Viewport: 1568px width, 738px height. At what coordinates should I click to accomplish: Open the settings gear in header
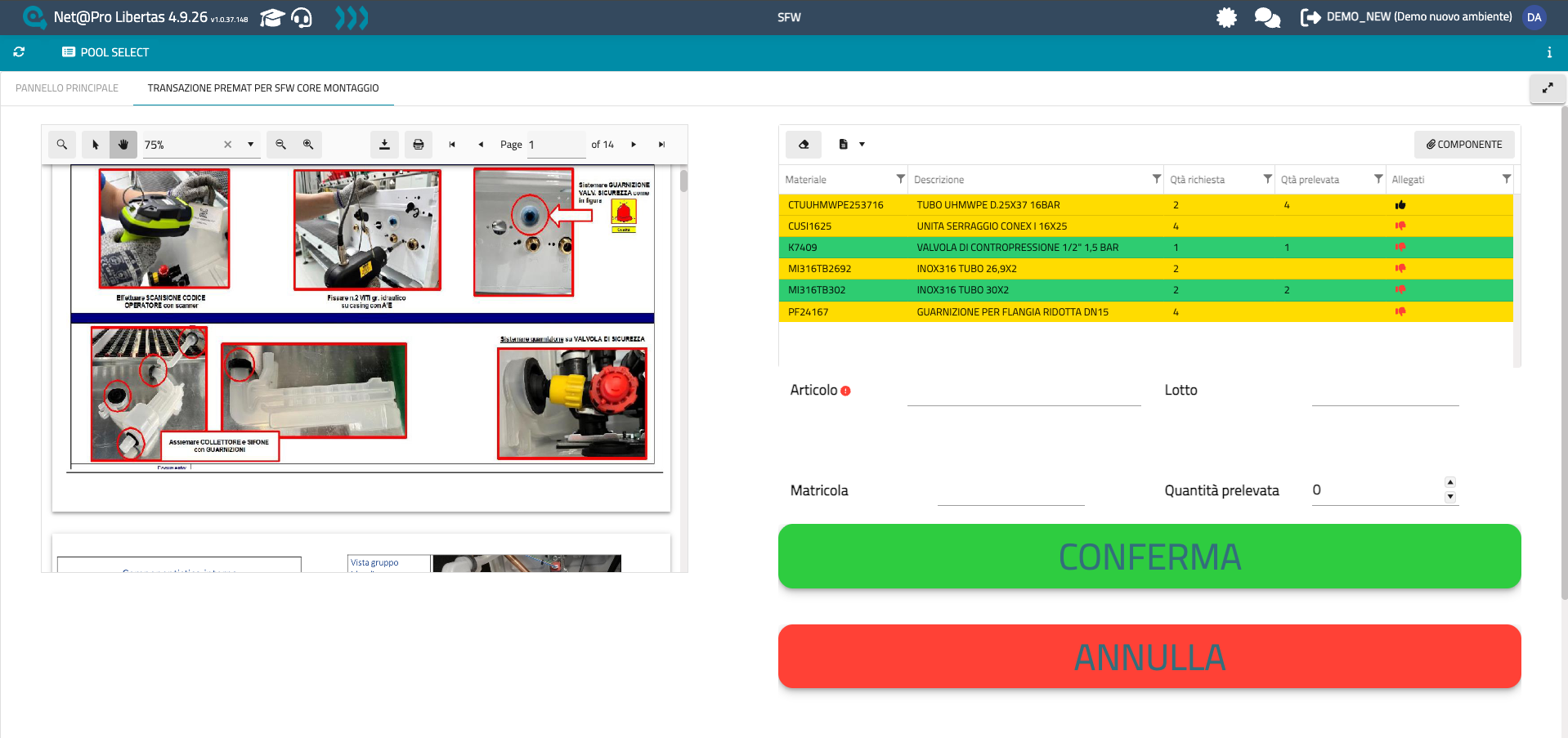tap(1226, 17)
